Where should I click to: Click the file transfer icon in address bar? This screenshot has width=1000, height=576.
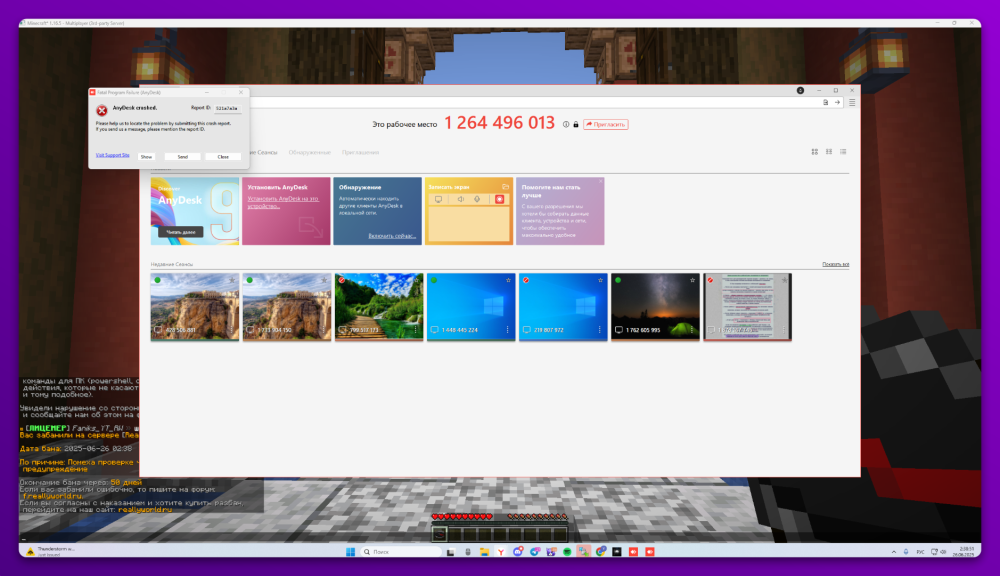coord(825,102)
